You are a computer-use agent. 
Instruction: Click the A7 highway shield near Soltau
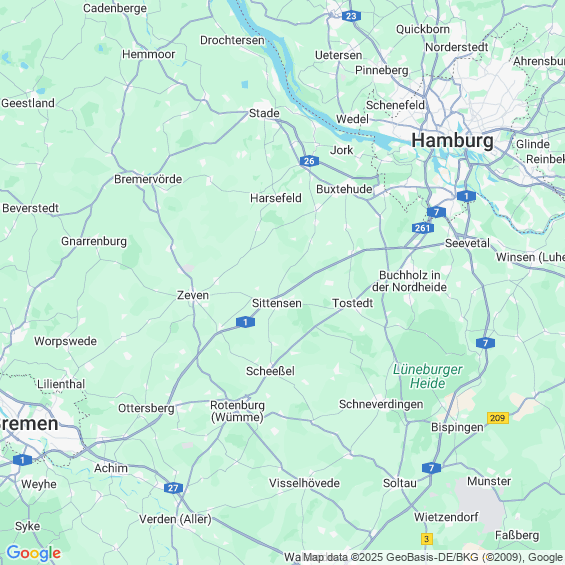pos(431,468)
